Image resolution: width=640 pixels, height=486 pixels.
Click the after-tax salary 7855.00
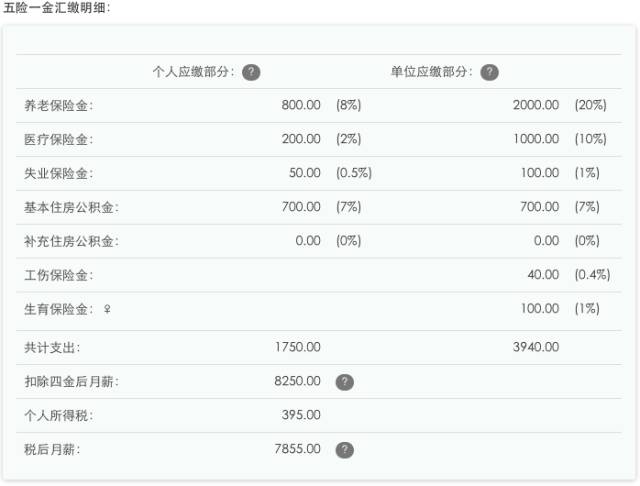pos(298,448)
